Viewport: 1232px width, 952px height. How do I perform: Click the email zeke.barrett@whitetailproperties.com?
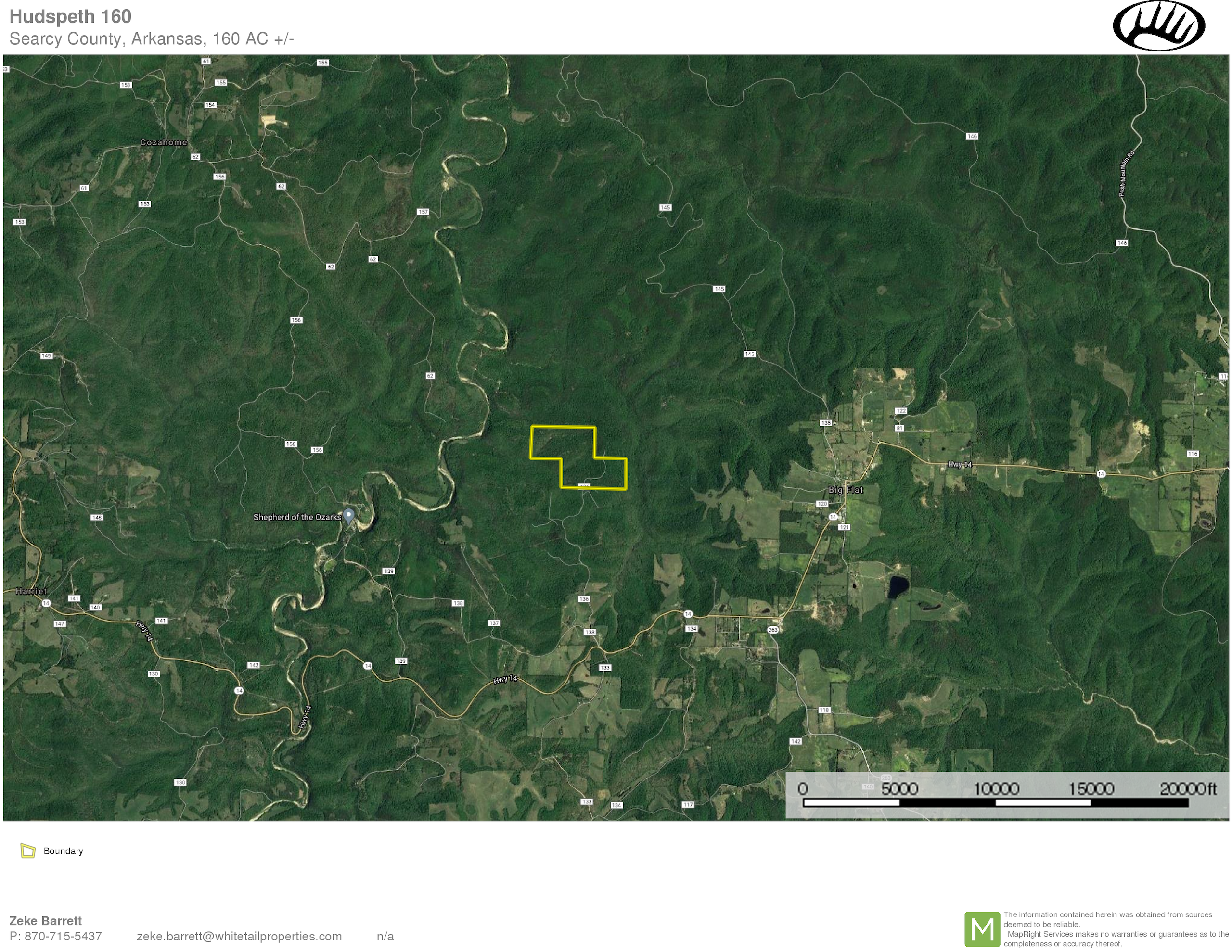[x=239, y=936]
